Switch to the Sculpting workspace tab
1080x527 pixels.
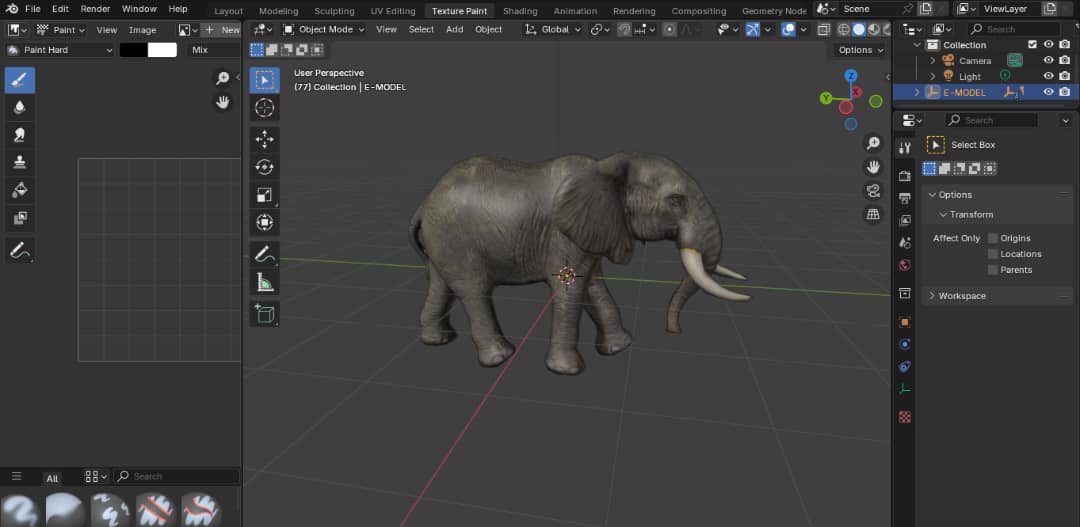click(x=334, y=11)
